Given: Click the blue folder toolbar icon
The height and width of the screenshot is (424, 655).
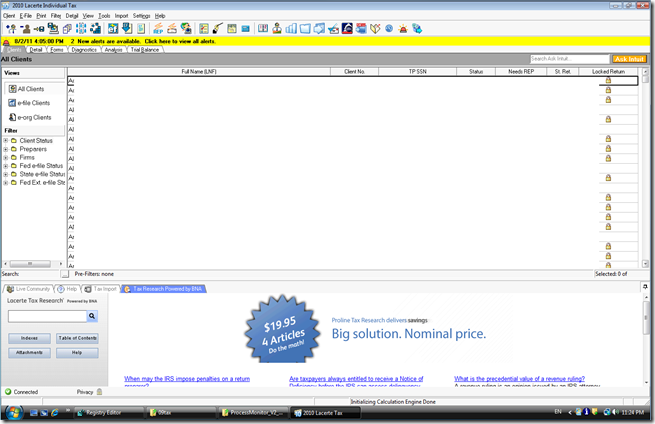Looking at the screenshot, I should click(305, 28).
